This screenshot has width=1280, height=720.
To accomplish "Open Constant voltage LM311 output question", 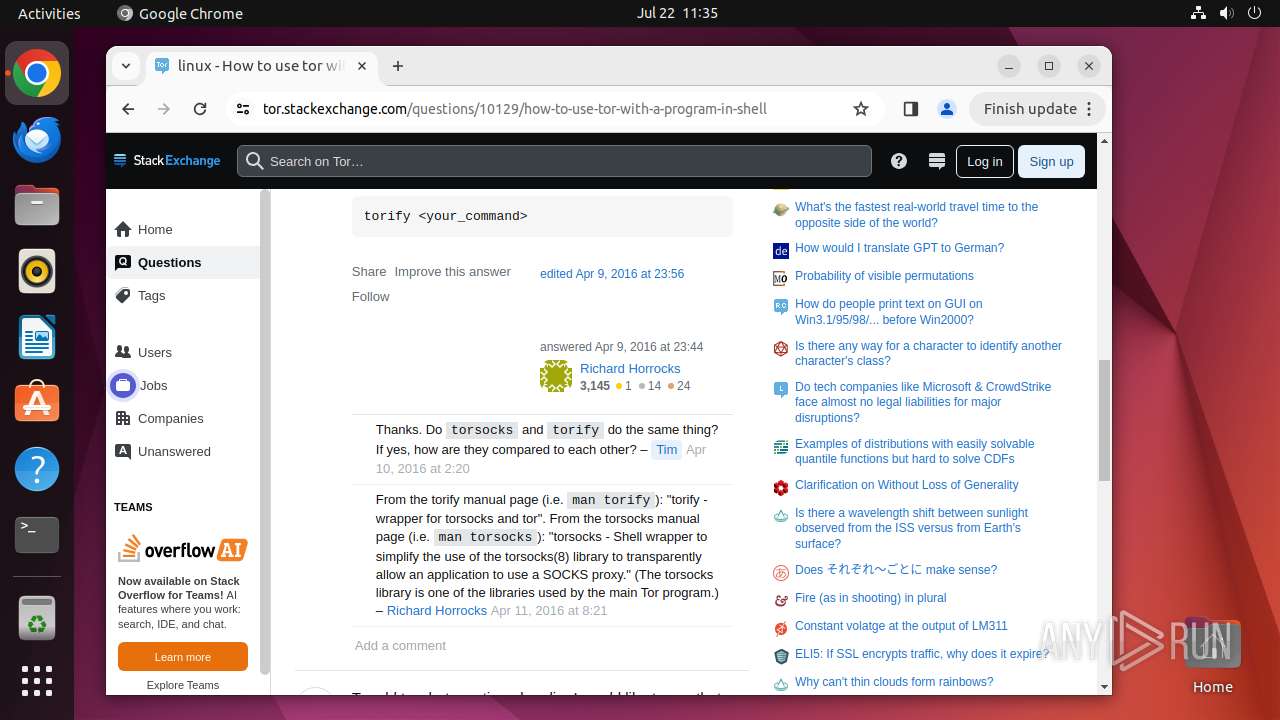I will 901,626.
